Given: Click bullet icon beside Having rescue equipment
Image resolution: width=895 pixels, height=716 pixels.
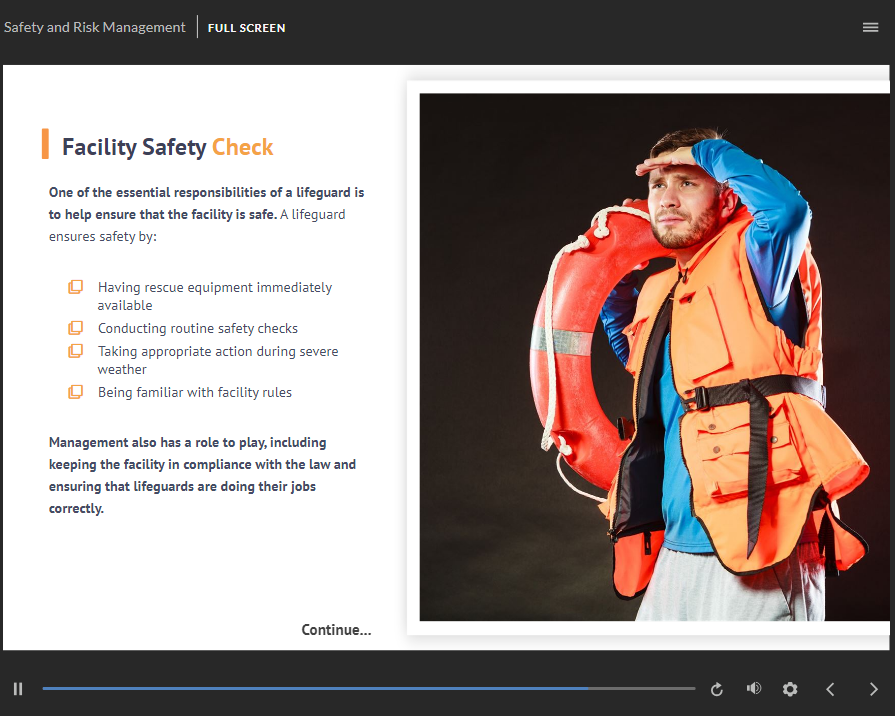Looking at the screenshot, I should pos(75,287).
